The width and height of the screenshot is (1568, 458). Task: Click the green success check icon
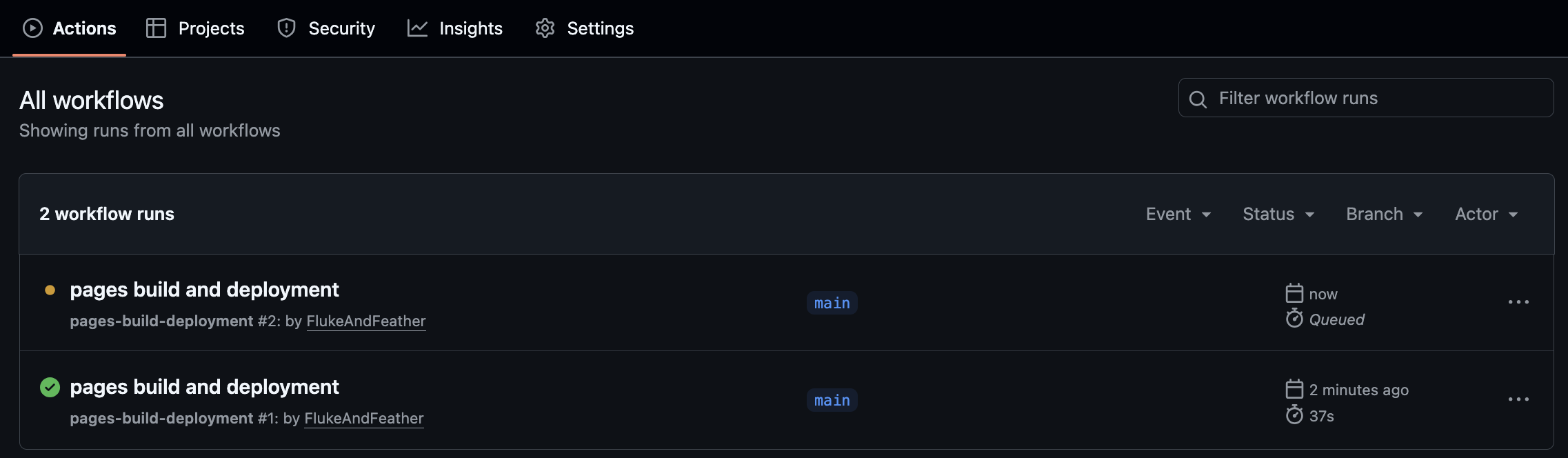[50, 388]
